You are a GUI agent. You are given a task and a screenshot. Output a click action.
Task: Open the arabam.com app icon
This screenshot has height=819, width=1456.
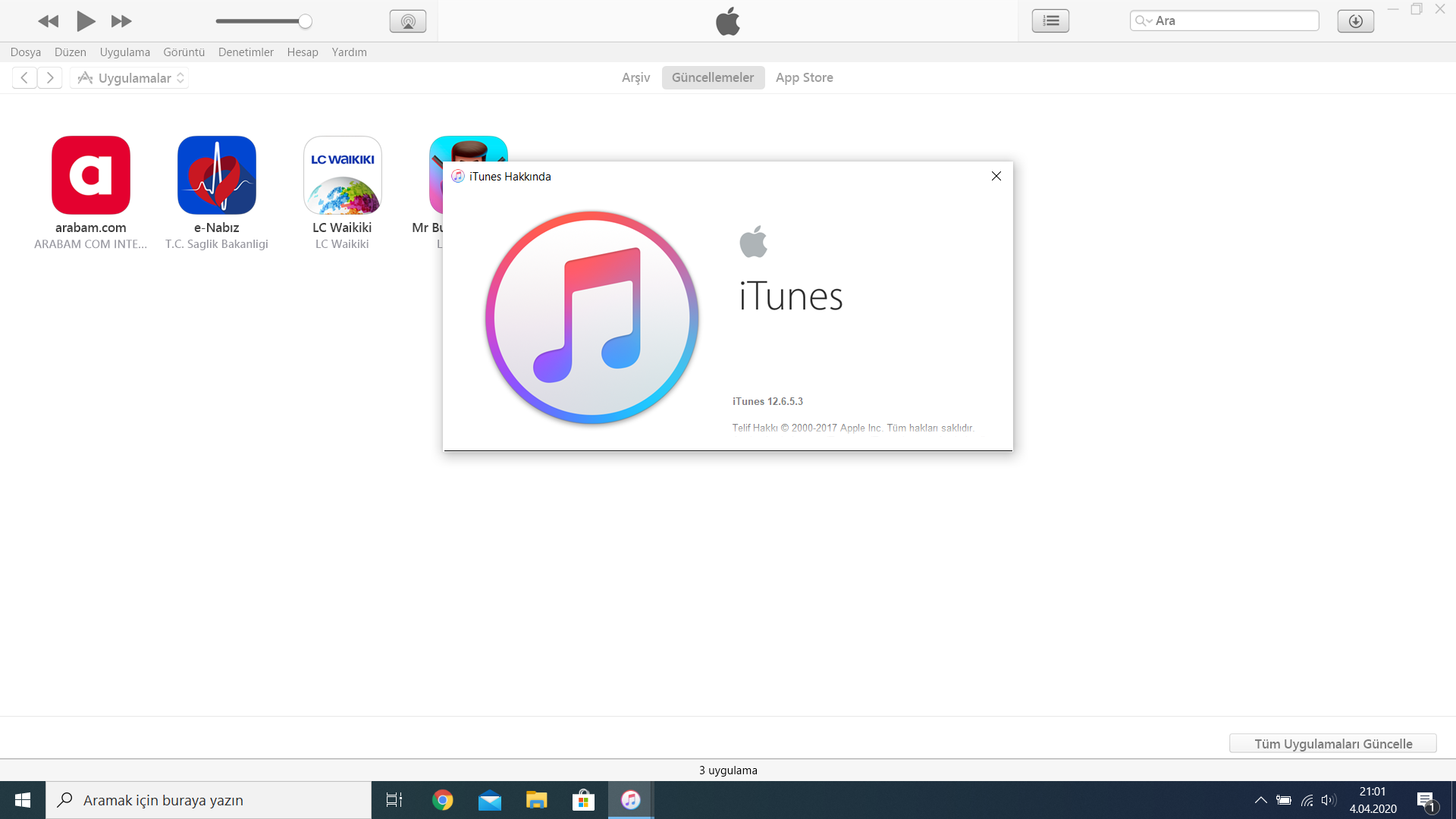91,175
